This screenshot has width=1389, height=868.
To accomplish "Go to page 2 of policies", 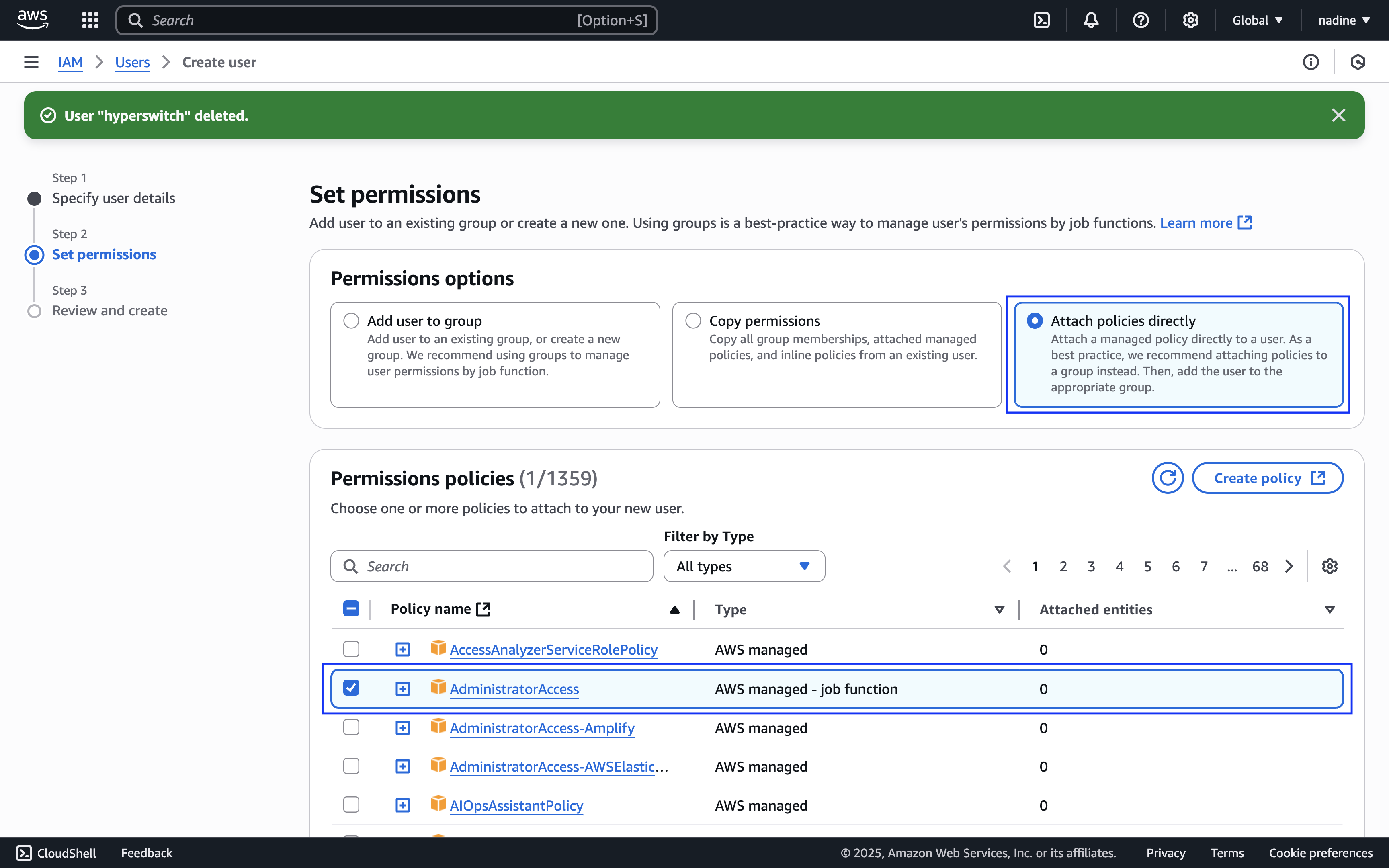I will pyautogui.click(x=1063, y=567).
